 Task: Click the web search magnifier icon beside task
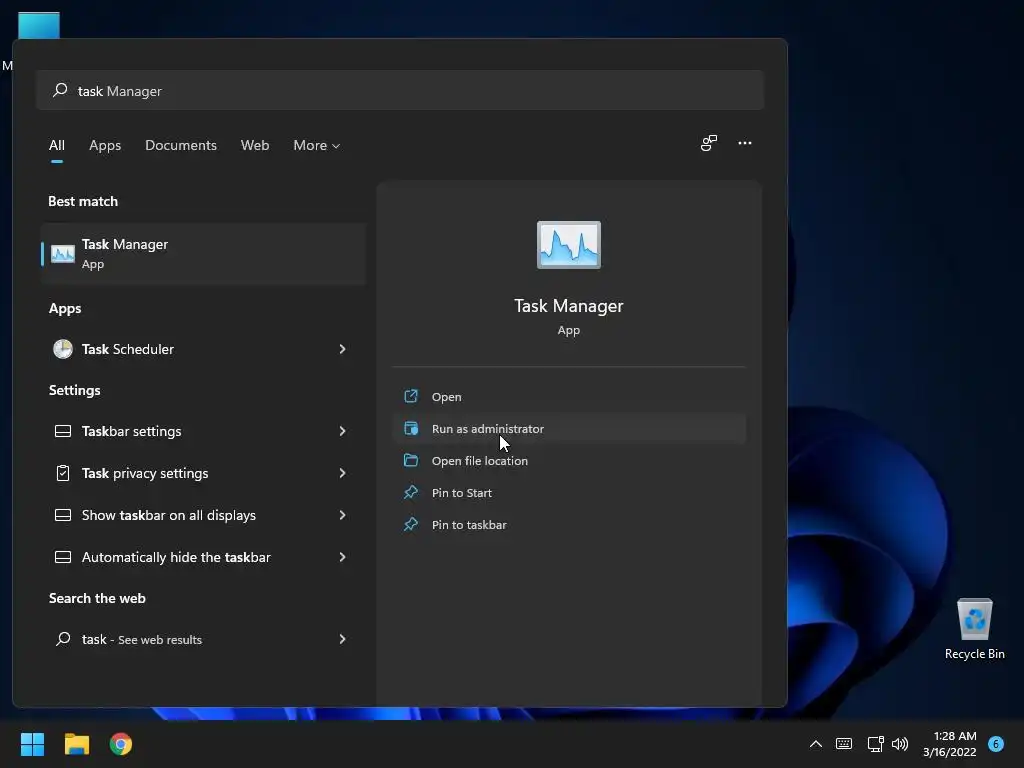coord(63,639)
